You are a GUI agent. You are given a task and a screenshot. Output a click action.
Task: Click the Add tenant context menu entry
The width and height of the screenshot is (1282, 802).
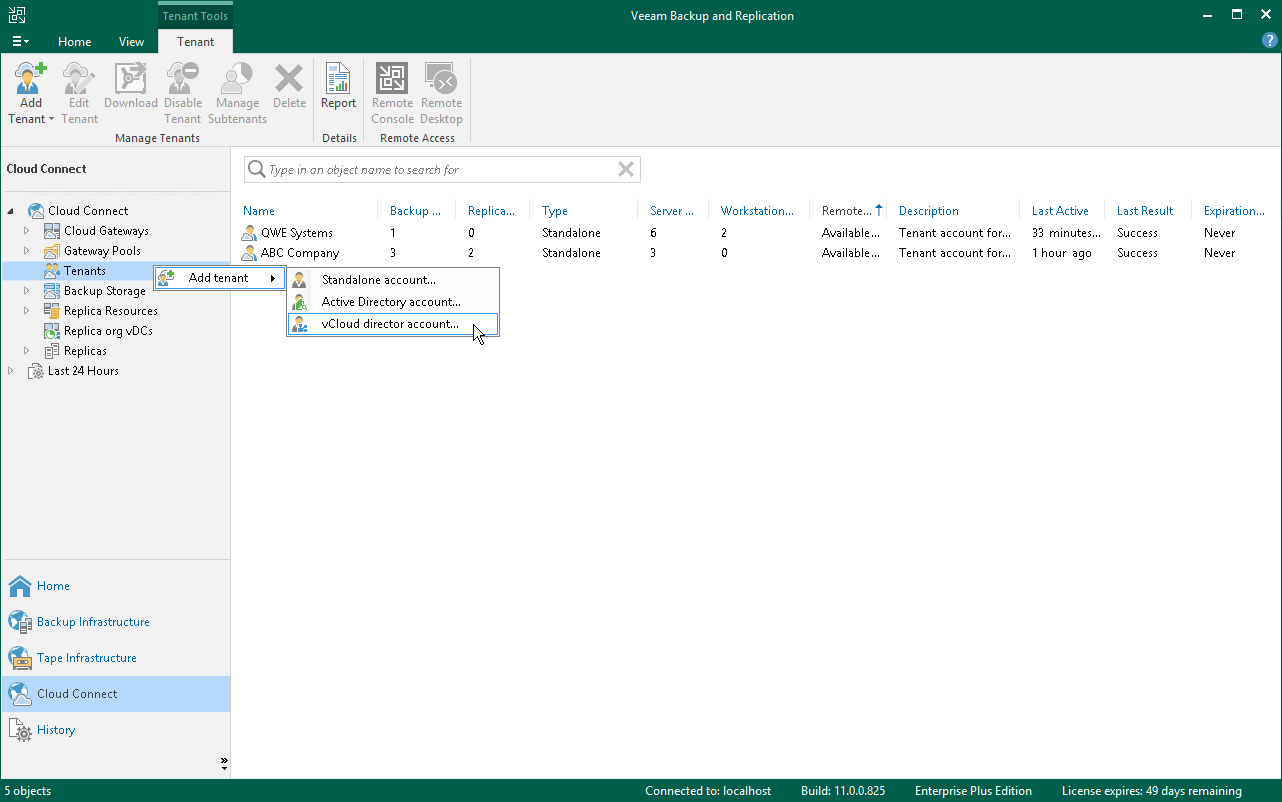pos(219,278)
